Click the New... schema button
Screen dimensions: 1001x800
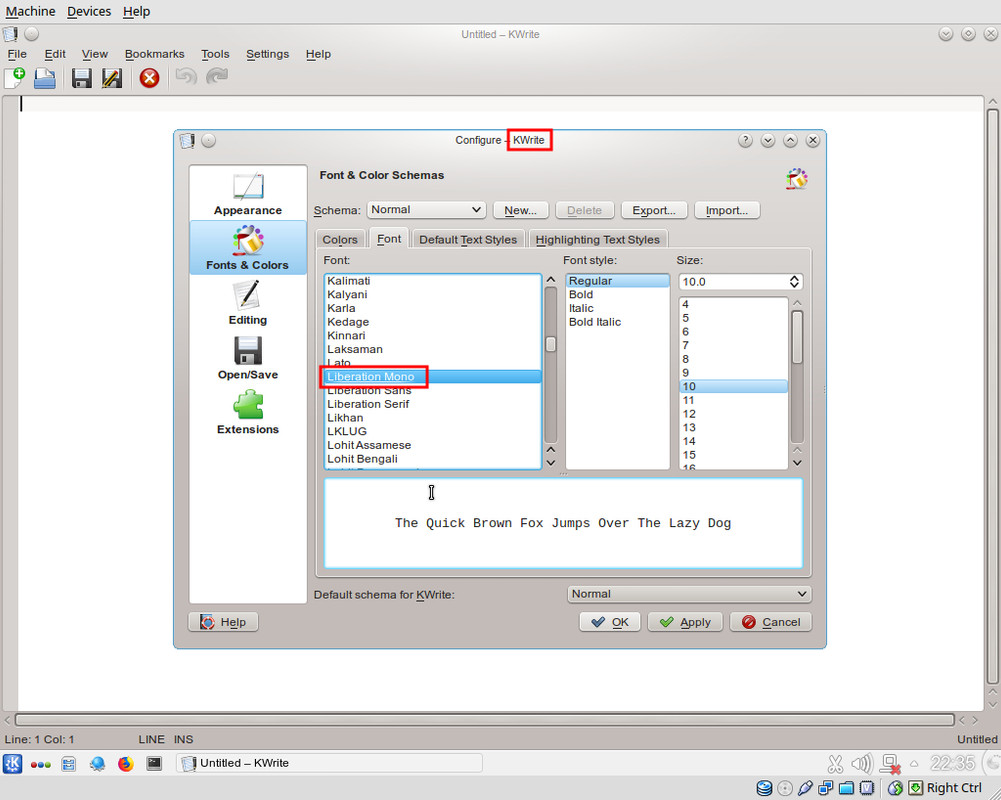coord(520,210)
